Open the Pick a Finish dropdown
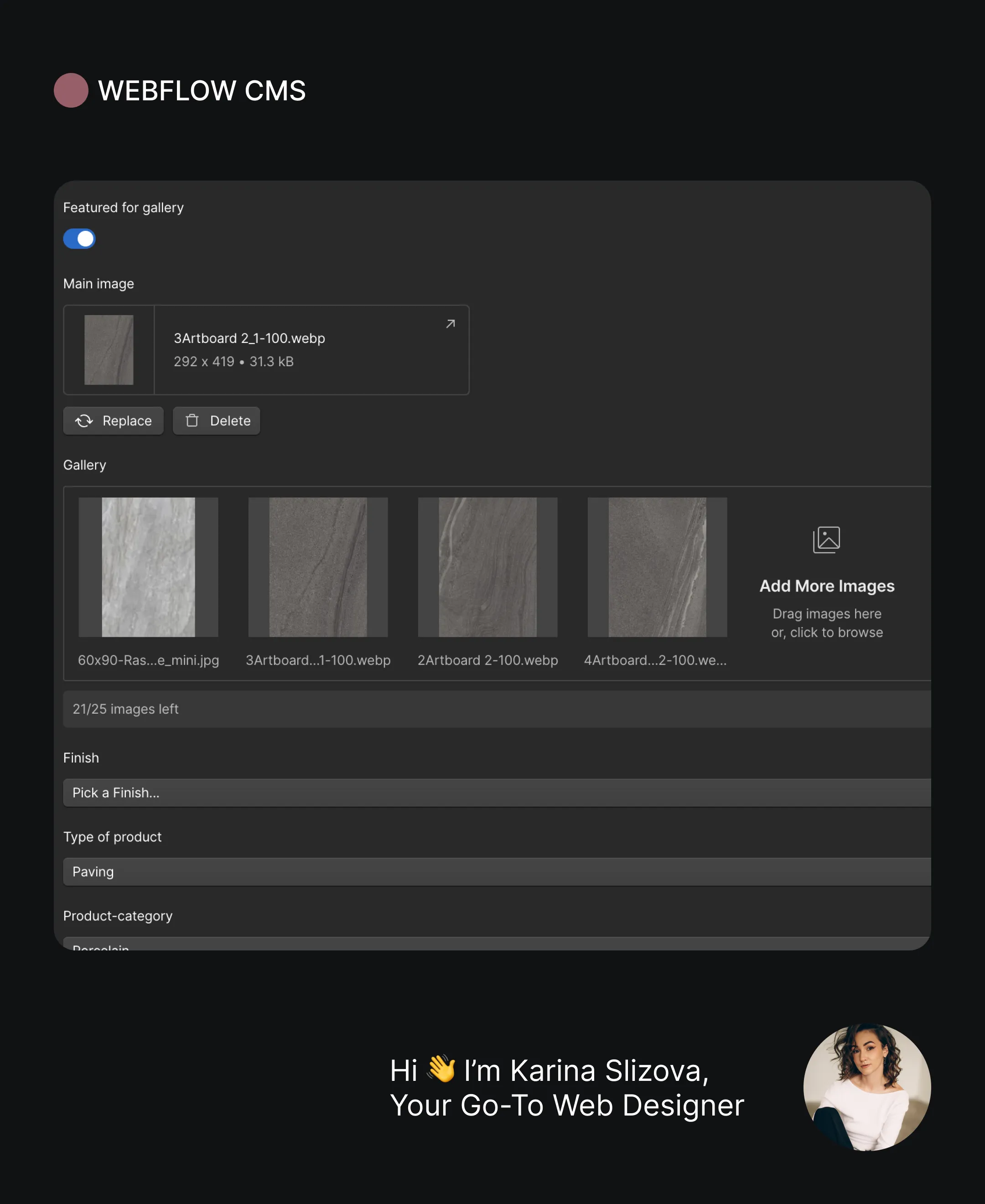 click(x=497, y=793)
